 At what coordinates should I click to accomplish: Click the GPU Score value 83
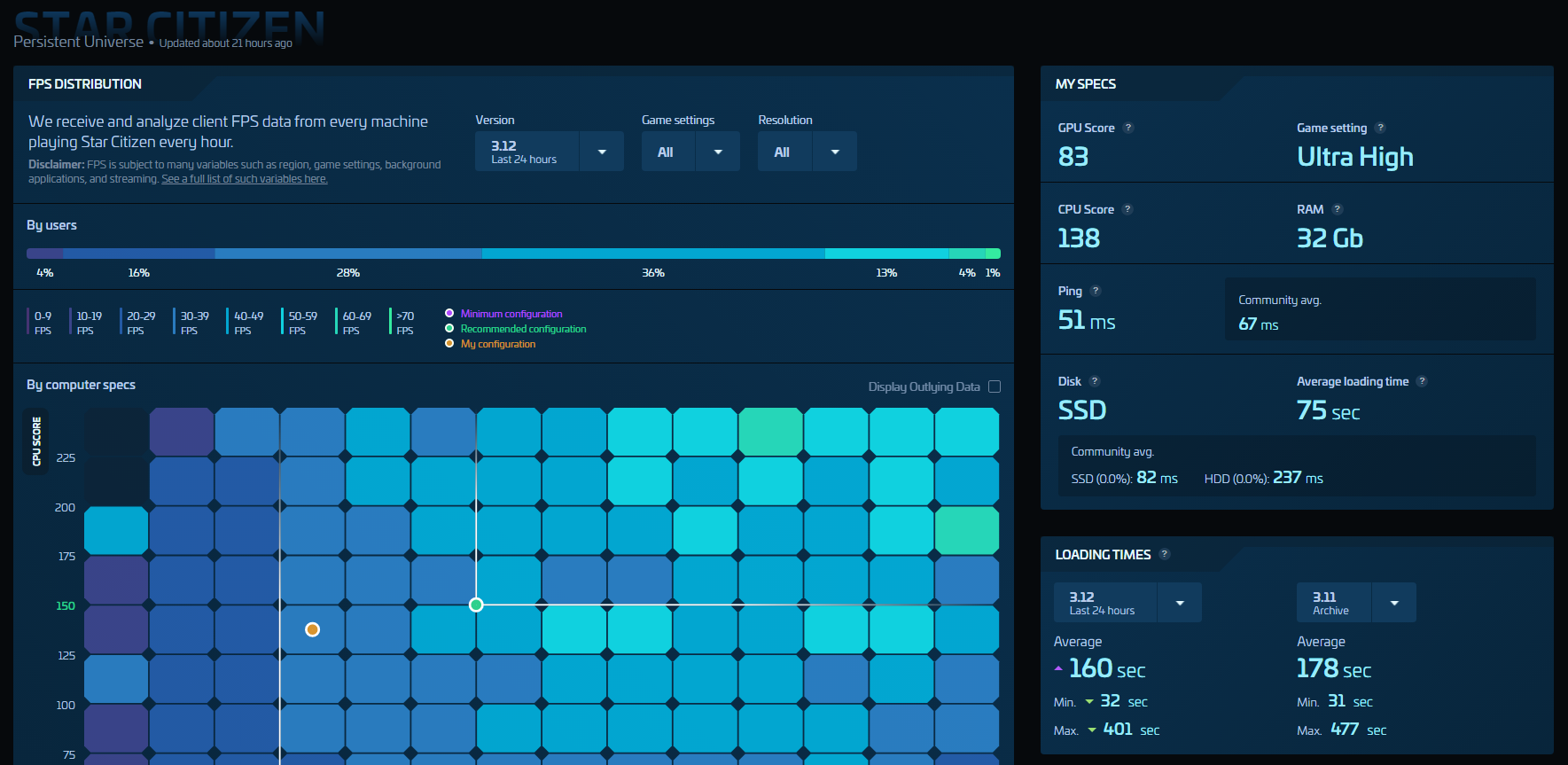[1073, 157]
